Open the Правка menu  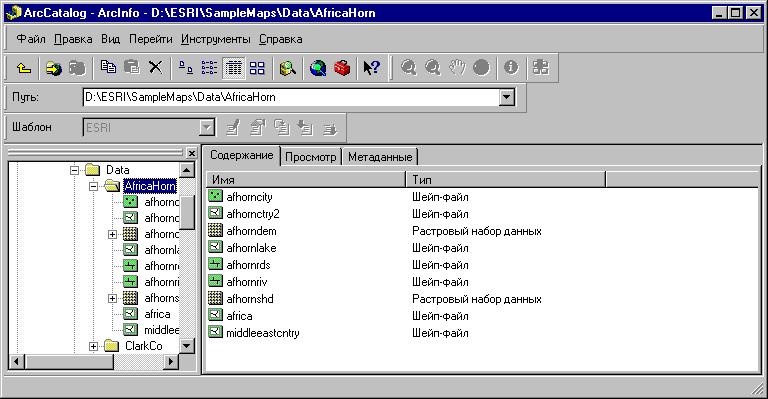click(x=73, y=39)
